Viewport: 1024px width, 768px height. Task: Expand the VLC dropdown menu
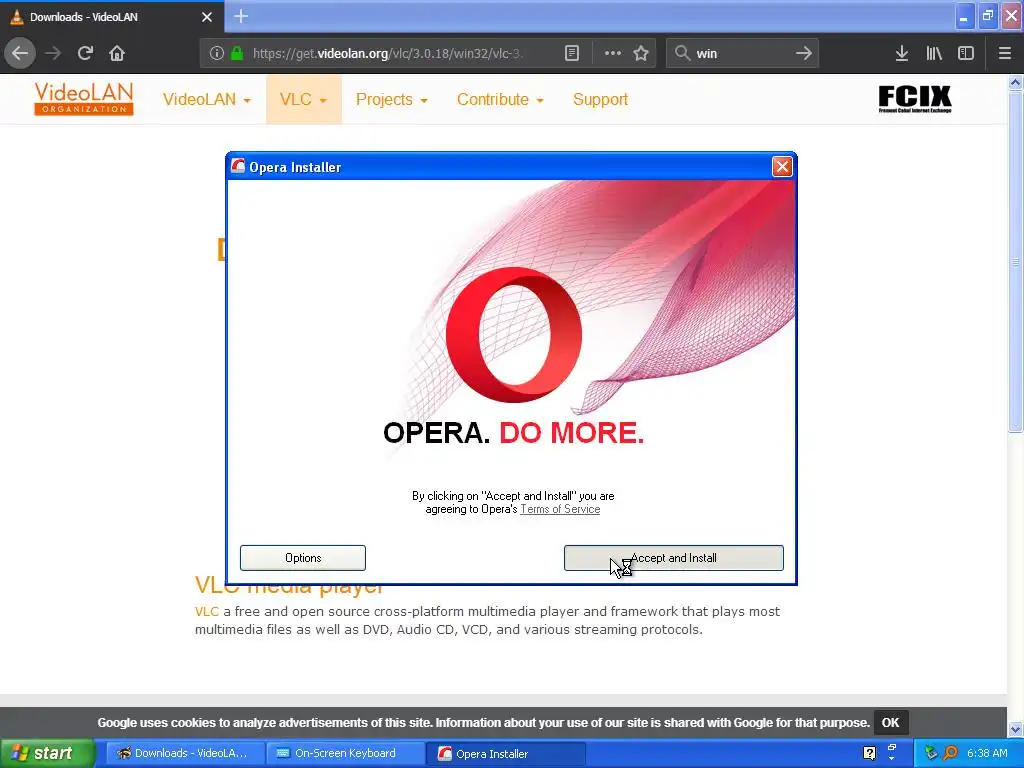(x=303, y=99)
